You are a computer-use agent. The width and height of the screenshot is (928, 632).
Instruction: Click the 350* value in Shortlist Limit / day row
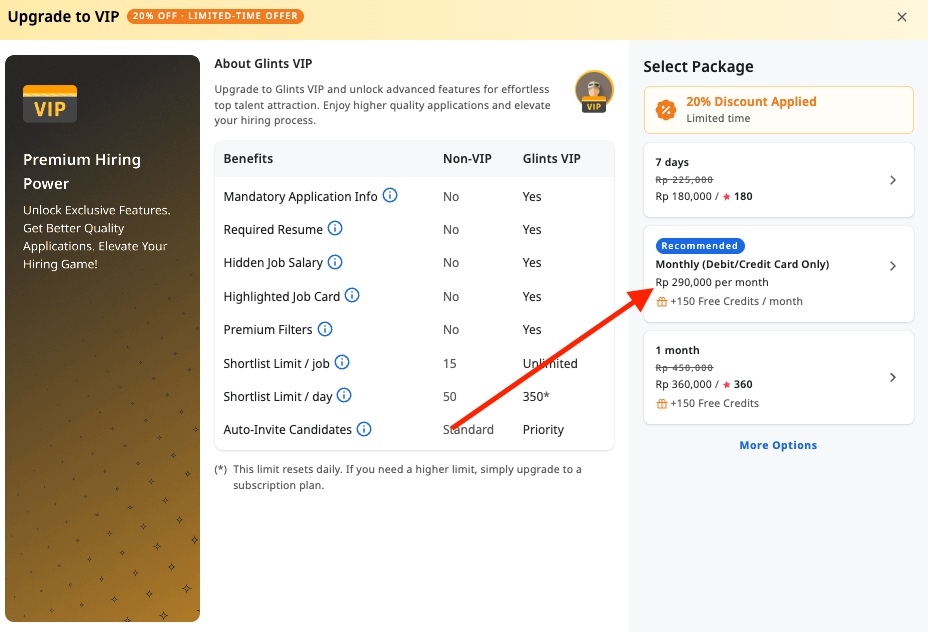(536, 396)
